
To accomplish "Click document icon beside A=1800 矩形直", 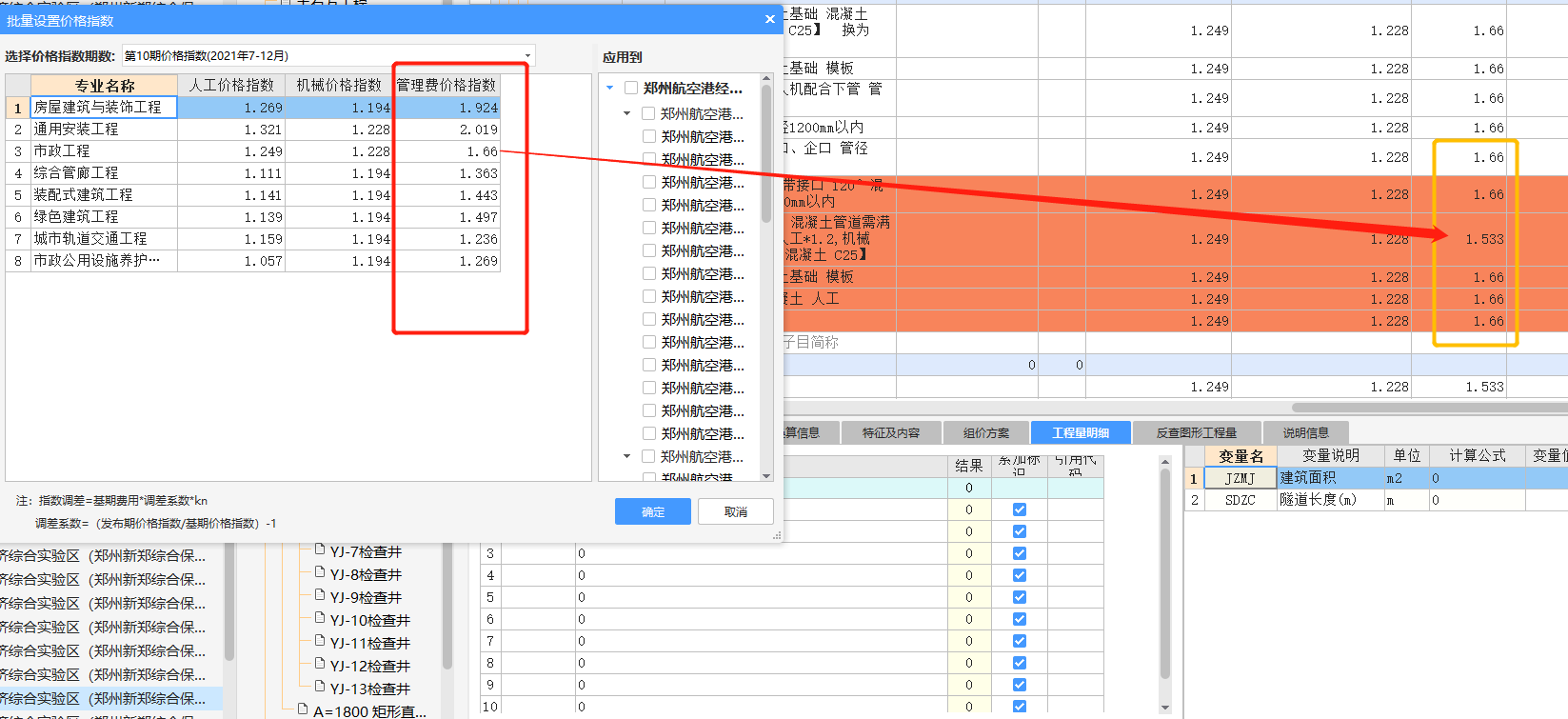I will 303,709.
